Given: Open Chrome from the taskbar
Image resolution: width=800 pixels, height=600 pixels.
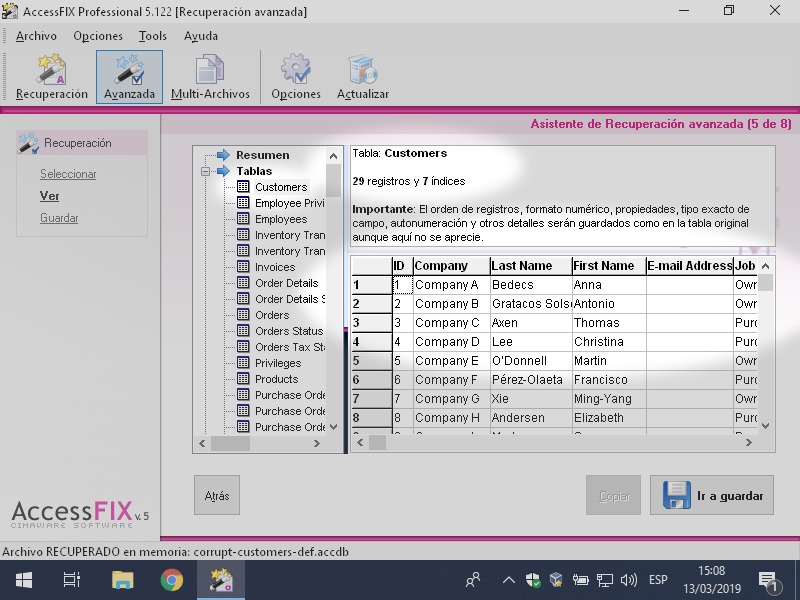Looking at the screenshot, I should (172, 580).
